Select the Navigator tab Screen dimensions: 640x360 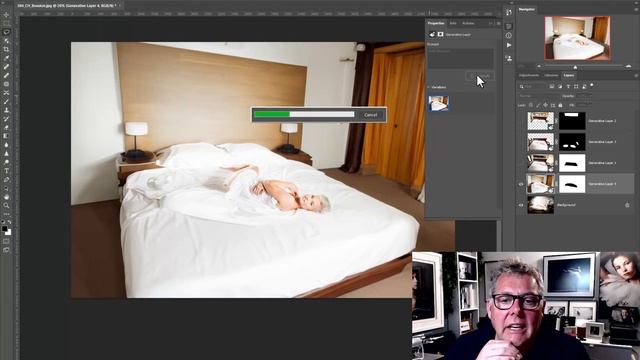(527, 9)
